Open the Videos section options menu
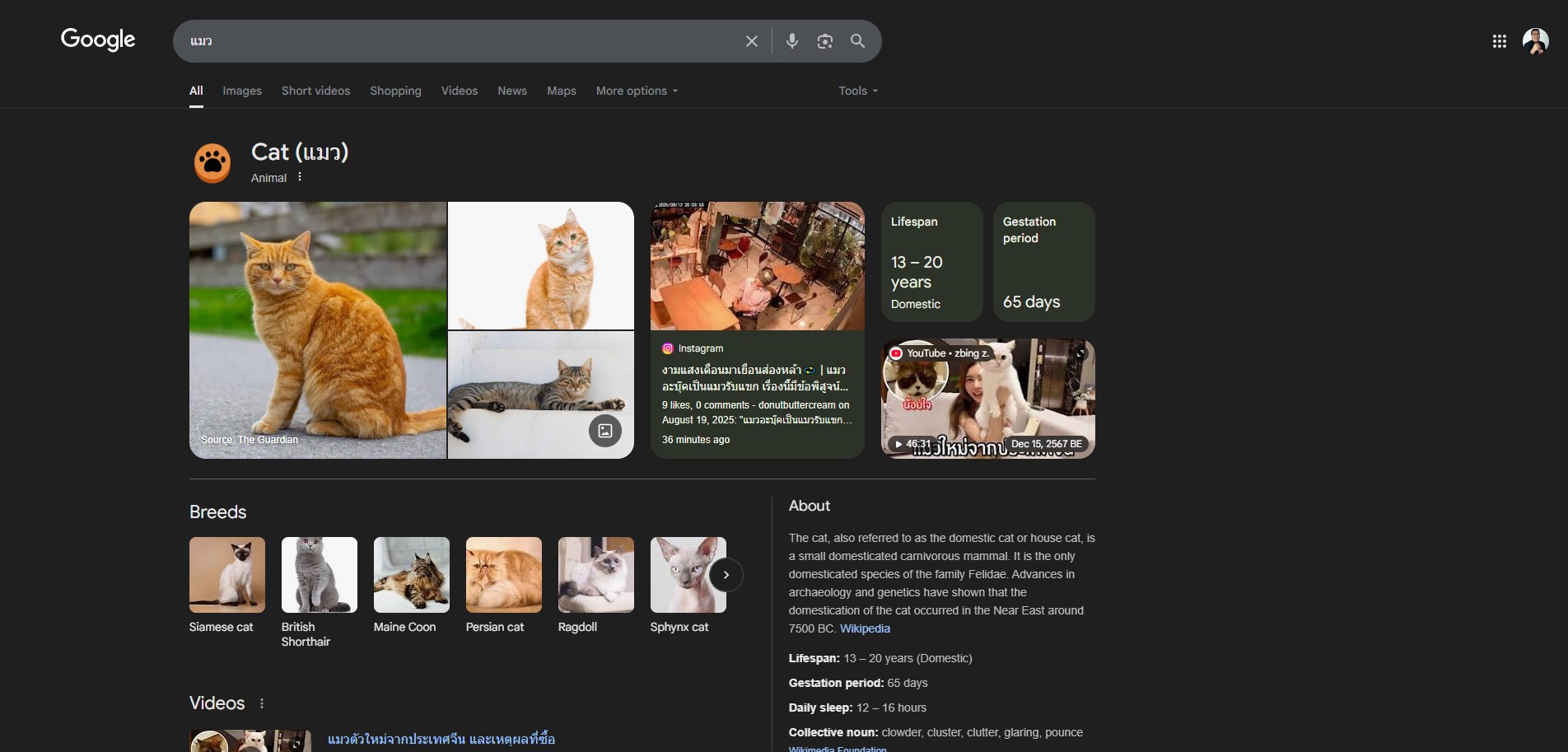Viewport: 1568px width, 752px height. 262,703
